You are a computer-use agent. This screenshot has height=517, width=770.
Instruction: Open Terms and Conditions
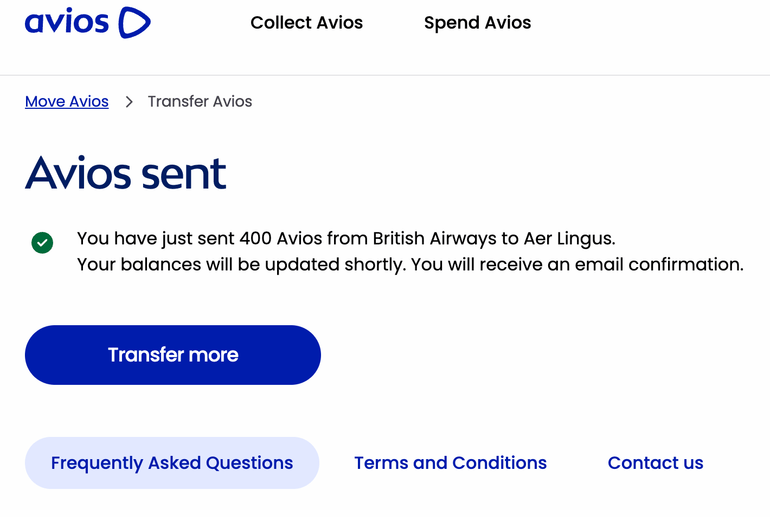[450, 463]
